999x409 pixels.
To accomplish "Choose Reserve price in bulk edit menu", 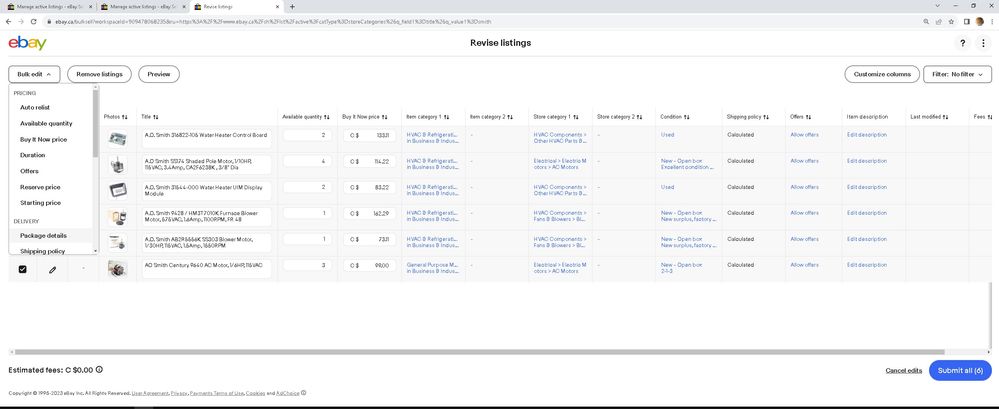I will 40,187.
